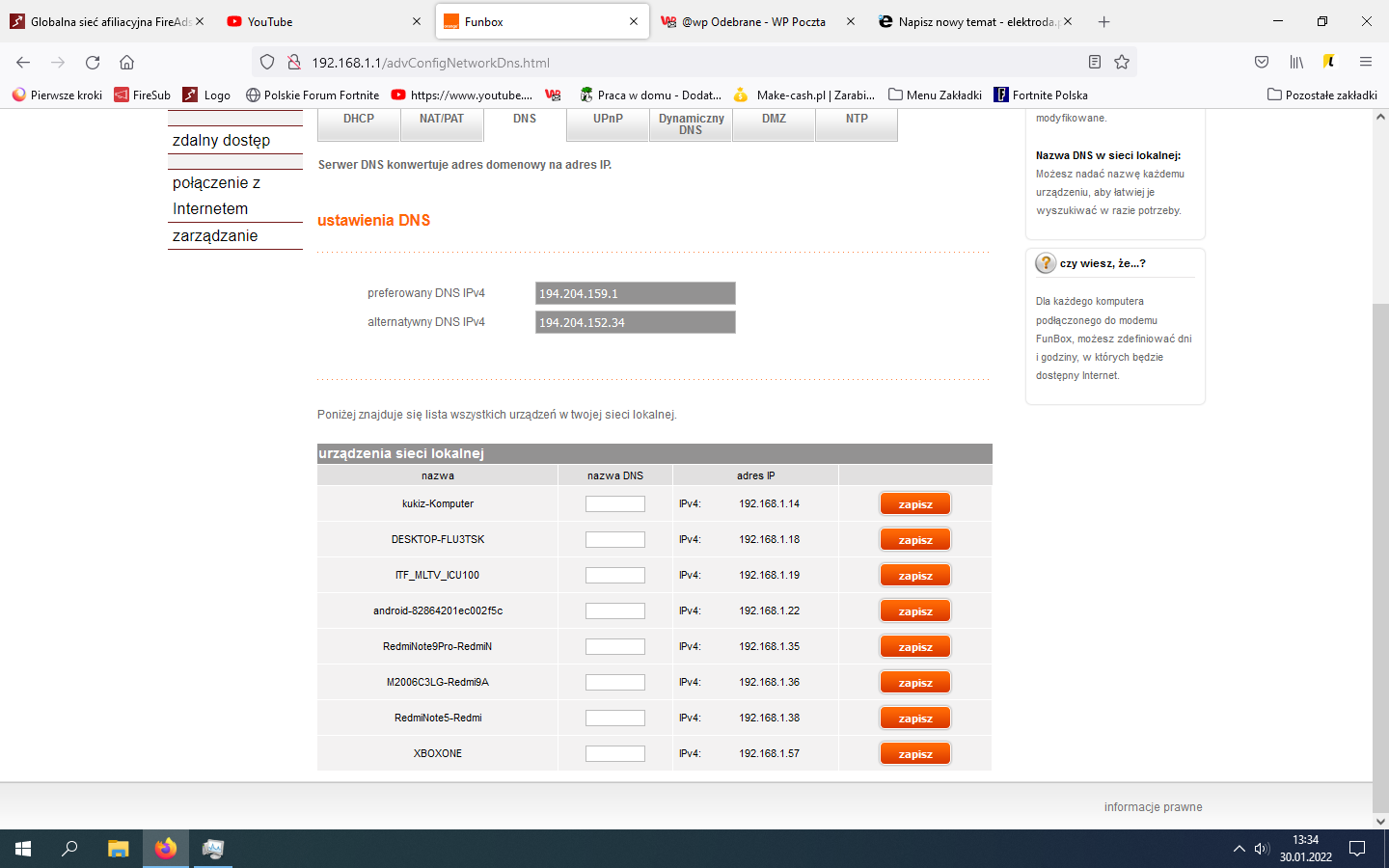Save DNS name for M2006C3LG-Redmi9A
This screenshot has height=868, width=1389.
915,683
